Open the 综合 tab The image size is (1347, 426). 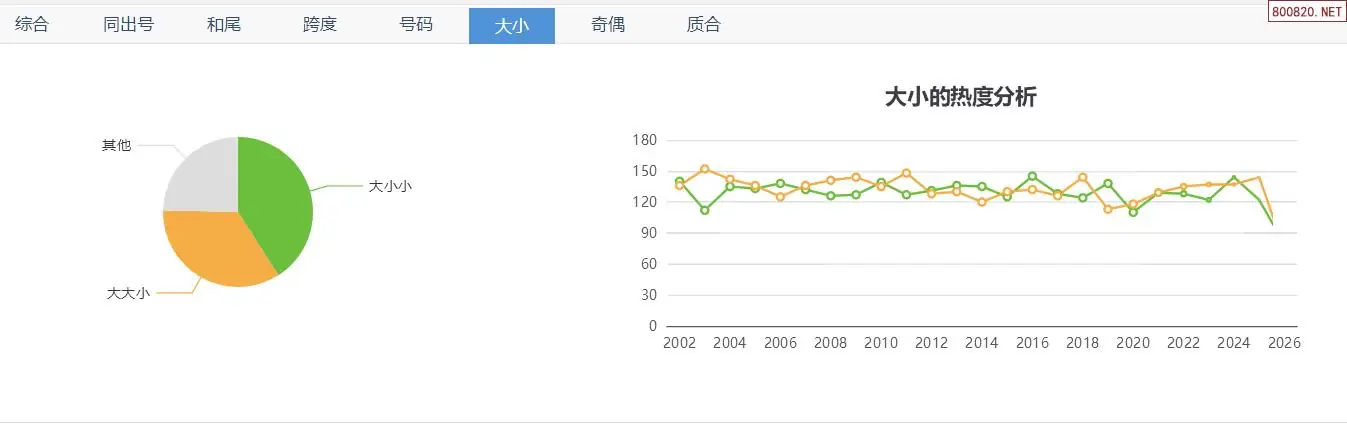32,25
